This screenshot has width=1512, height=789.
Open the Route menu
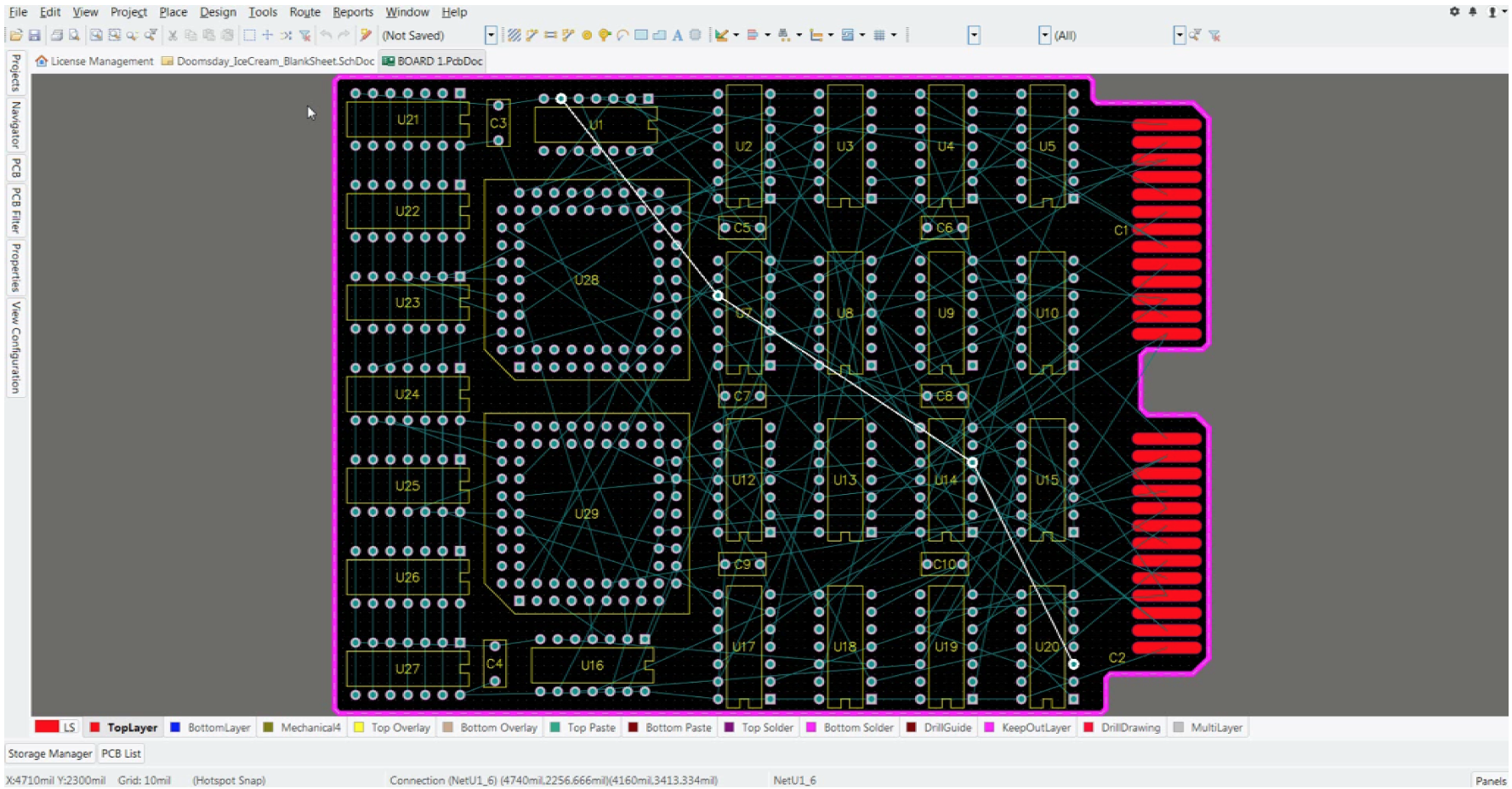point(304,12)
